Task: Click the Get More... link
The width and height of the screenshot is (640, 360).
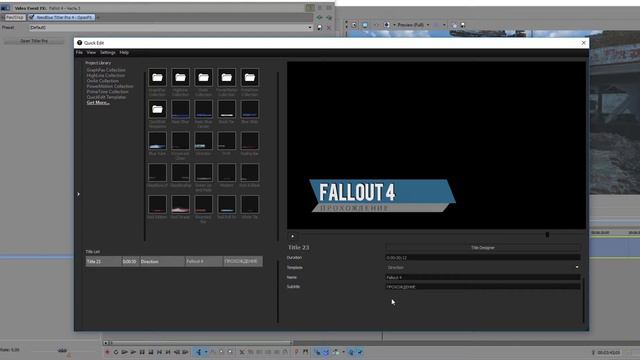Action: pos(98,102)
